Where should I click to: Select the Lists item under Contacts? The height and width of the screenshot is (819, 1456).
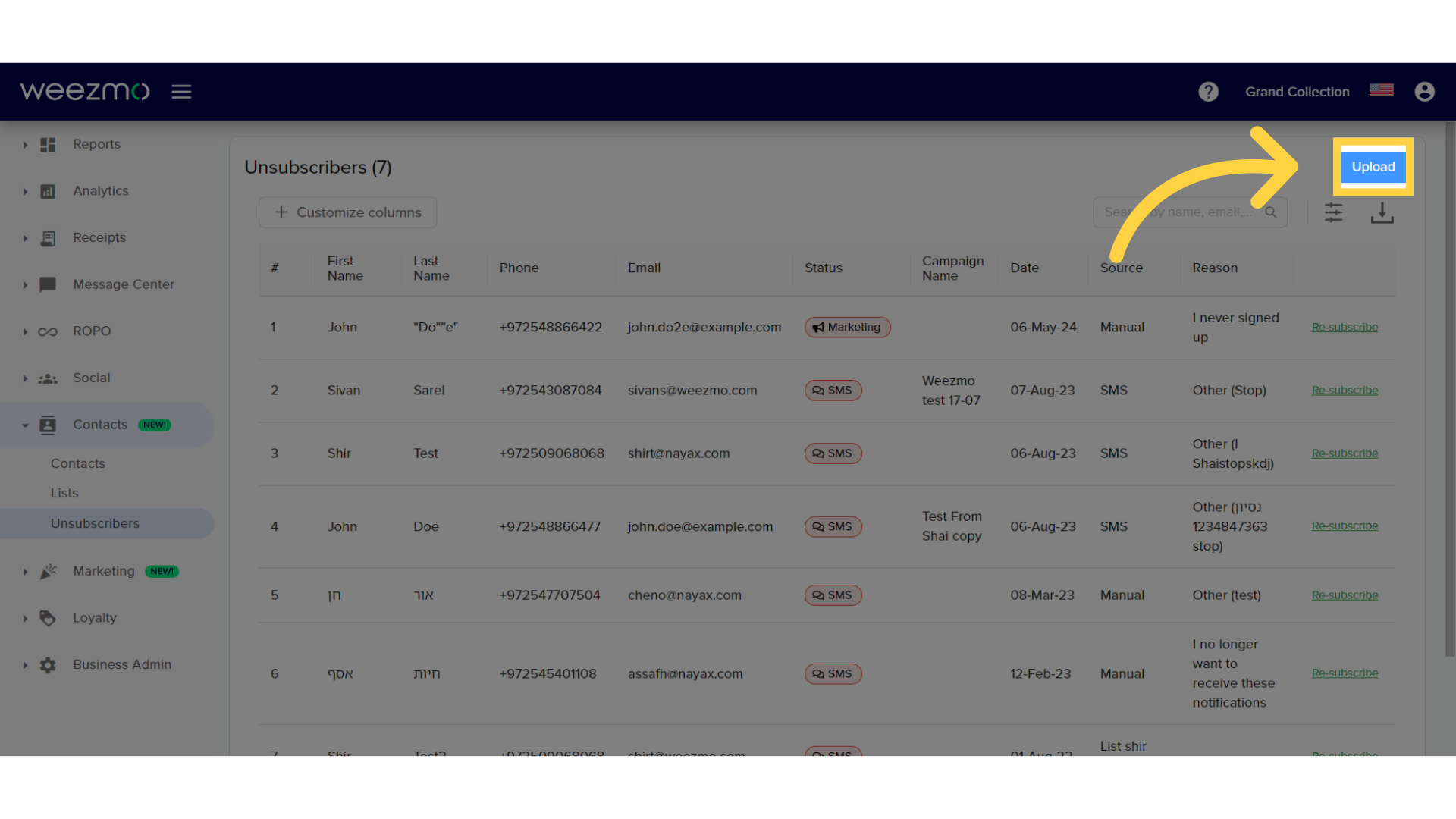point(64,492)
